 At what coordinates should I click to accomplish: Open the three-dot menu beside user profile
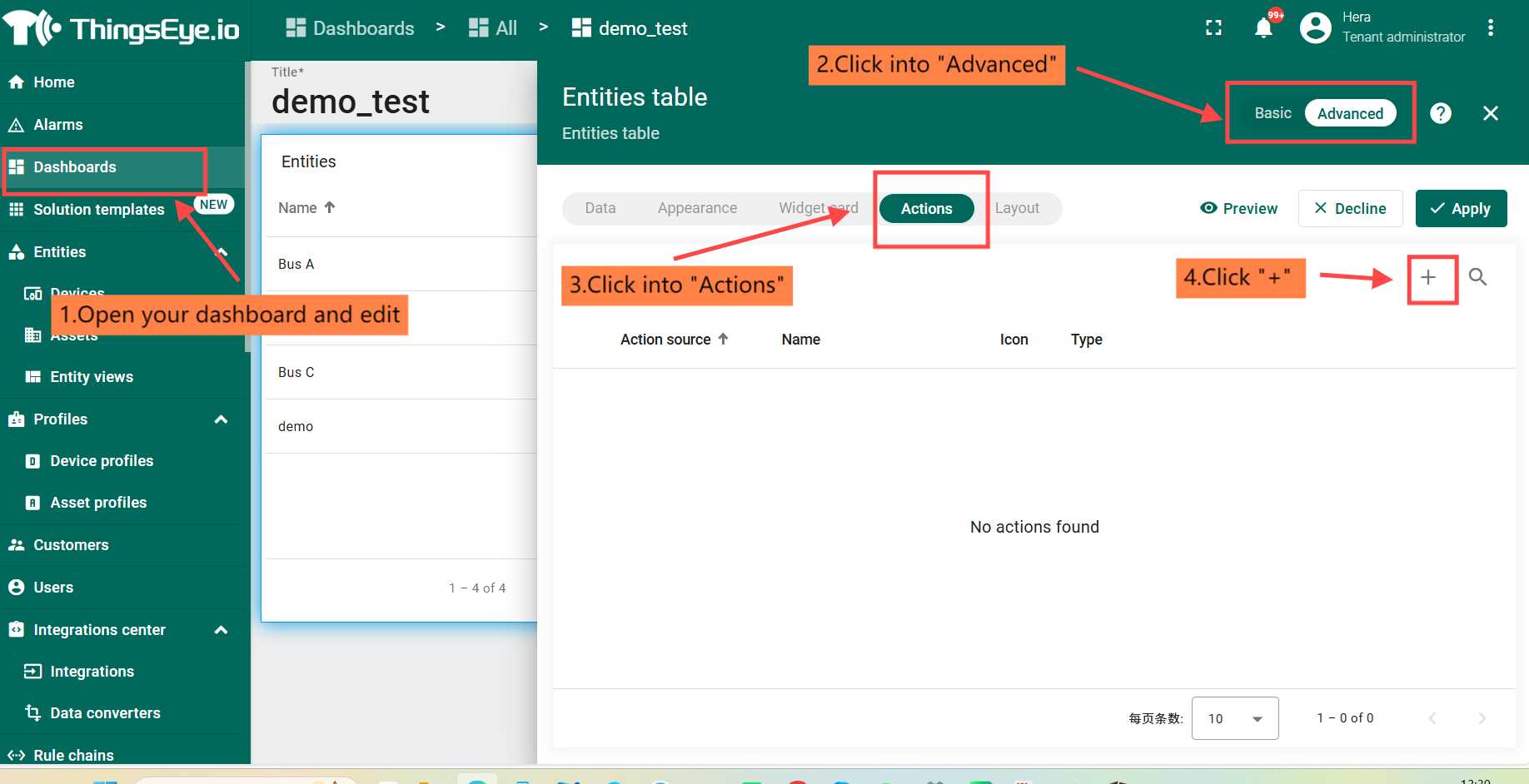point(1490,28)
